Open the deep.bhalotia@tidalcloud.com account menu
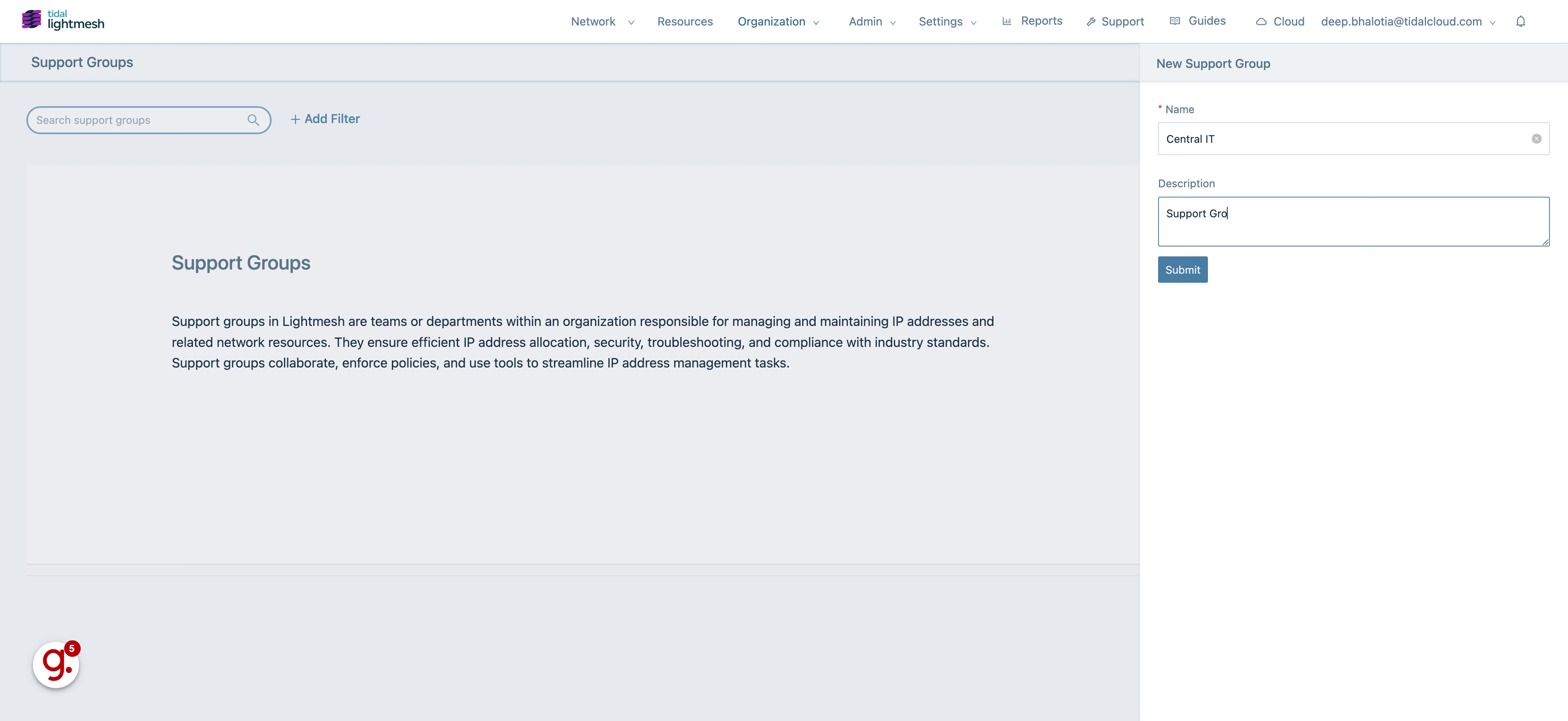This screenshot has height=721, width=1568. click(1408, 22)
